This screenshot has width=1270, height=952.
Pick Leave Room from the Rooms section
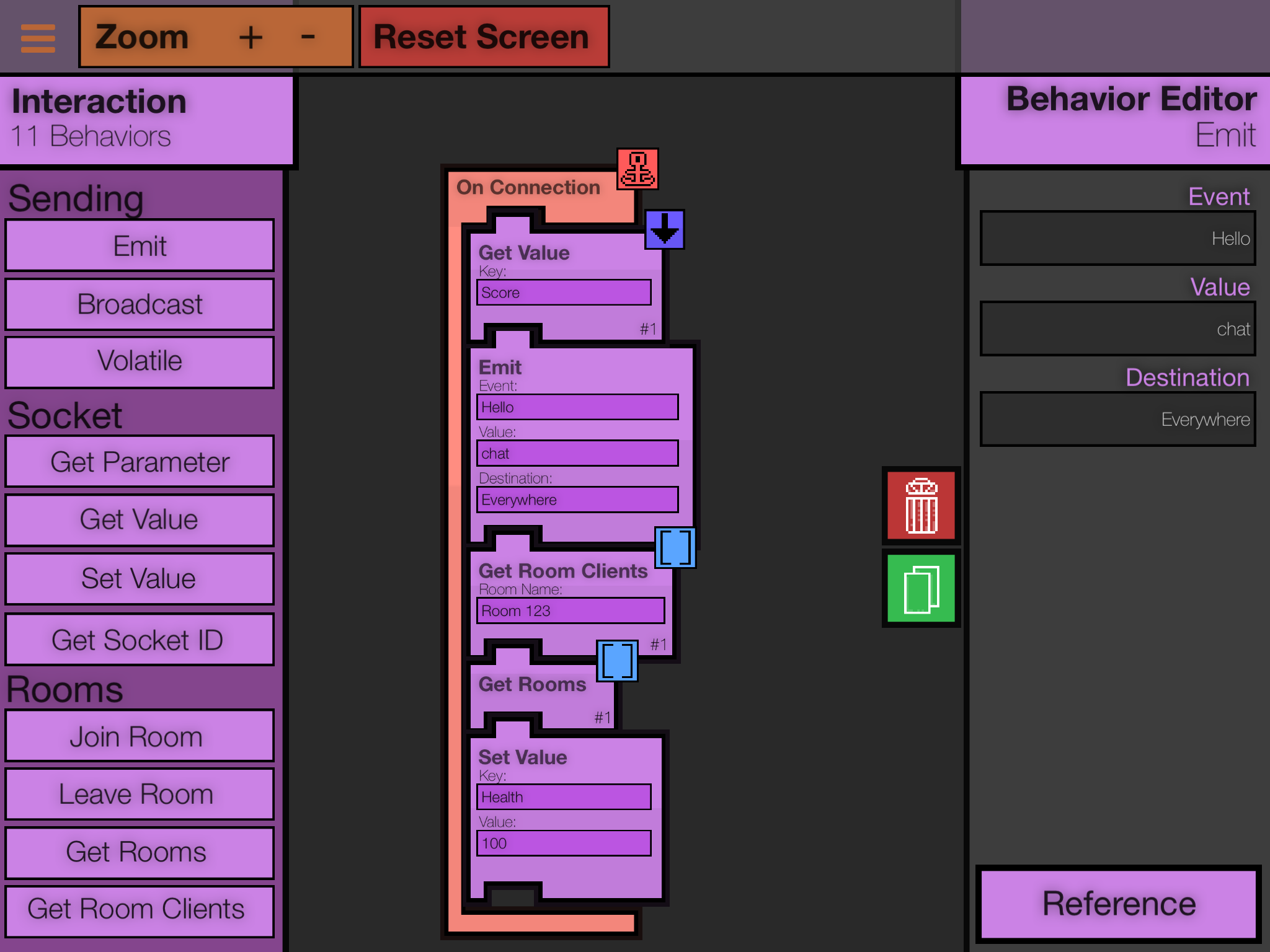coord(140,794)
